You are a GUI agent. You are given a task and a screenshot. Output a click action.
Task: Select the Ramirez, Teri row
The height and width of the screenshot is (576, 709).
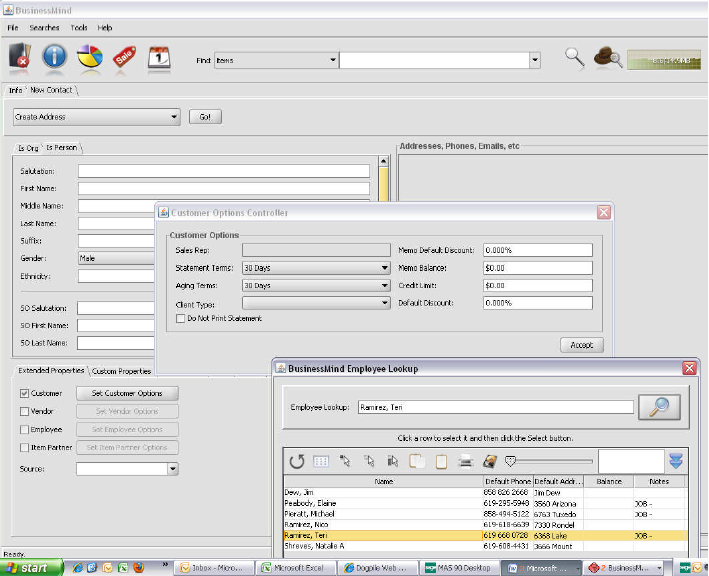486,536
